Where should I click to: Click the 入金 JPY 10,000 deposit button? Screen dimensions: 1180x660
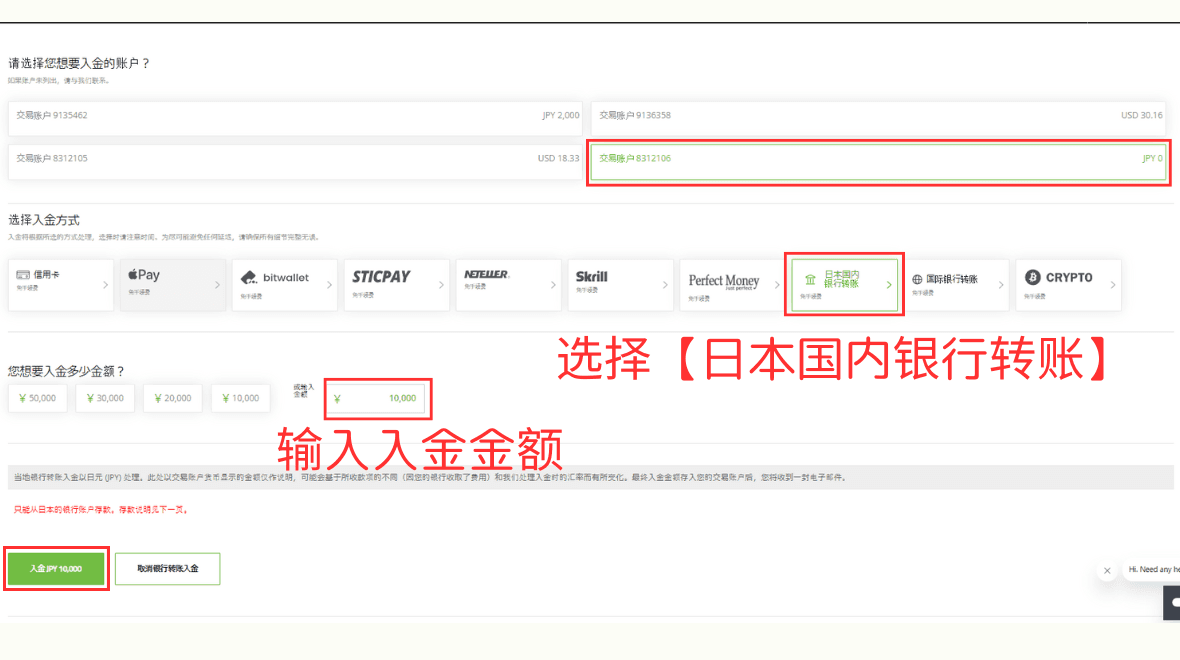(56, 568)
